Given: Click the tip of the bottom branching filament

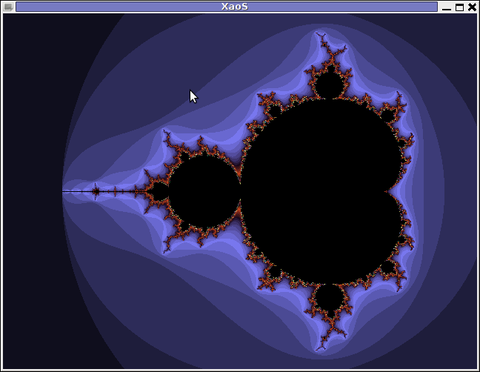Looking at the screenshot, I should point(321,348).
